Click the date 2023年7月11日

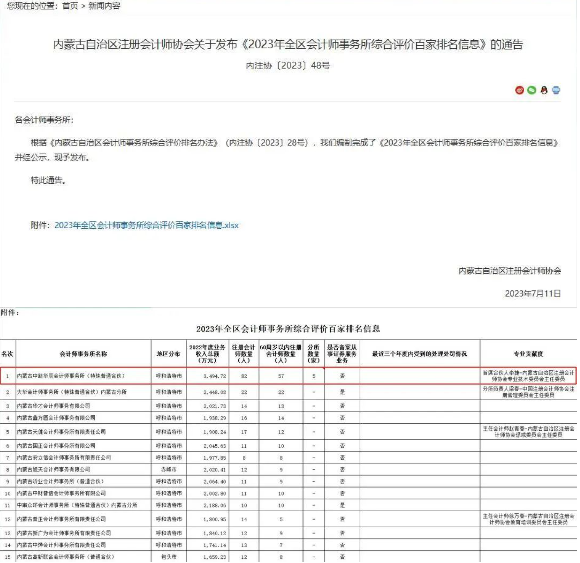click(533, 293)
